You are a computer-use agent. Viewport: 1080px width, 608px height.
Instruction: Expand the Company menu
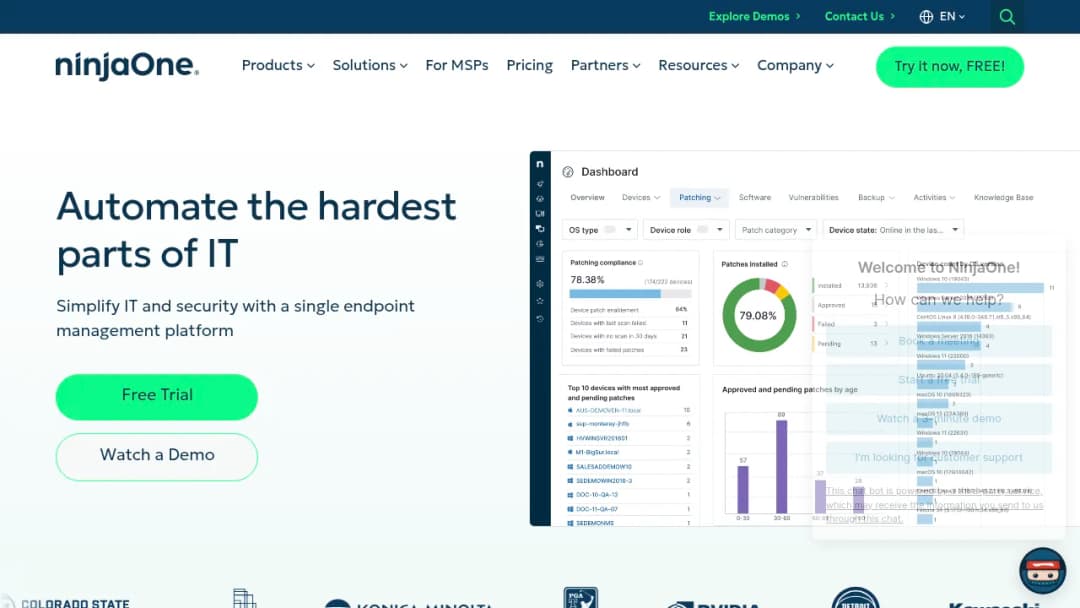pyautogui.click(x=795, y=65)
